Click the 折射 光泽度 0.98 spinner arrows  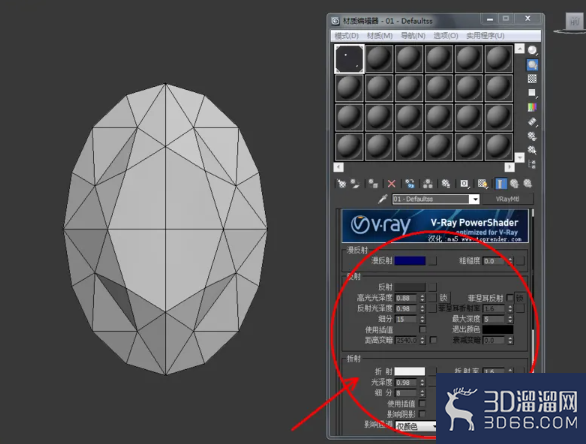[x=422, y=382]
